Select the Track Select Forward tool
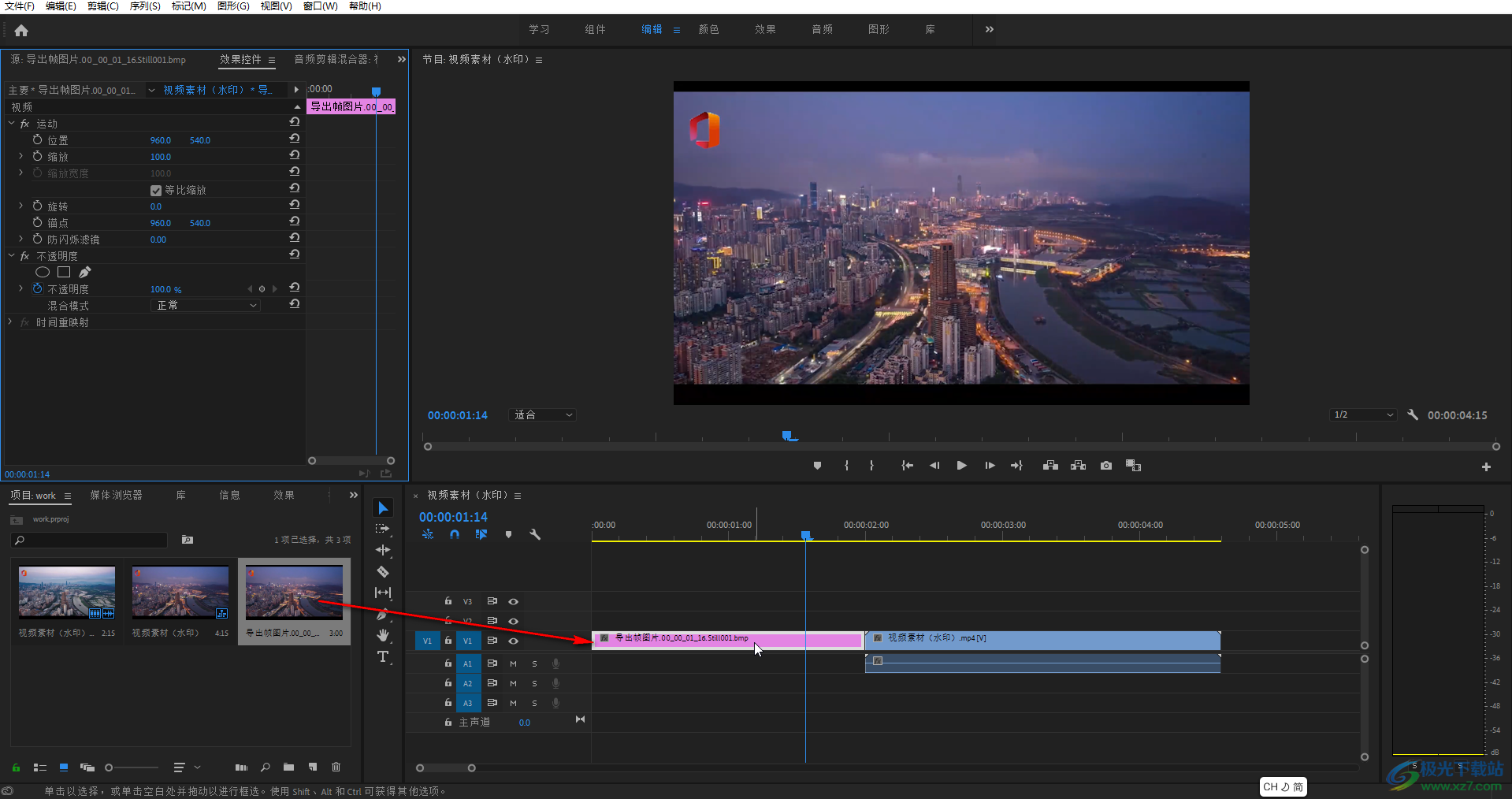The width and height of the screenshot is (1512, 799). pyautogui.click(x=383, y=529)
